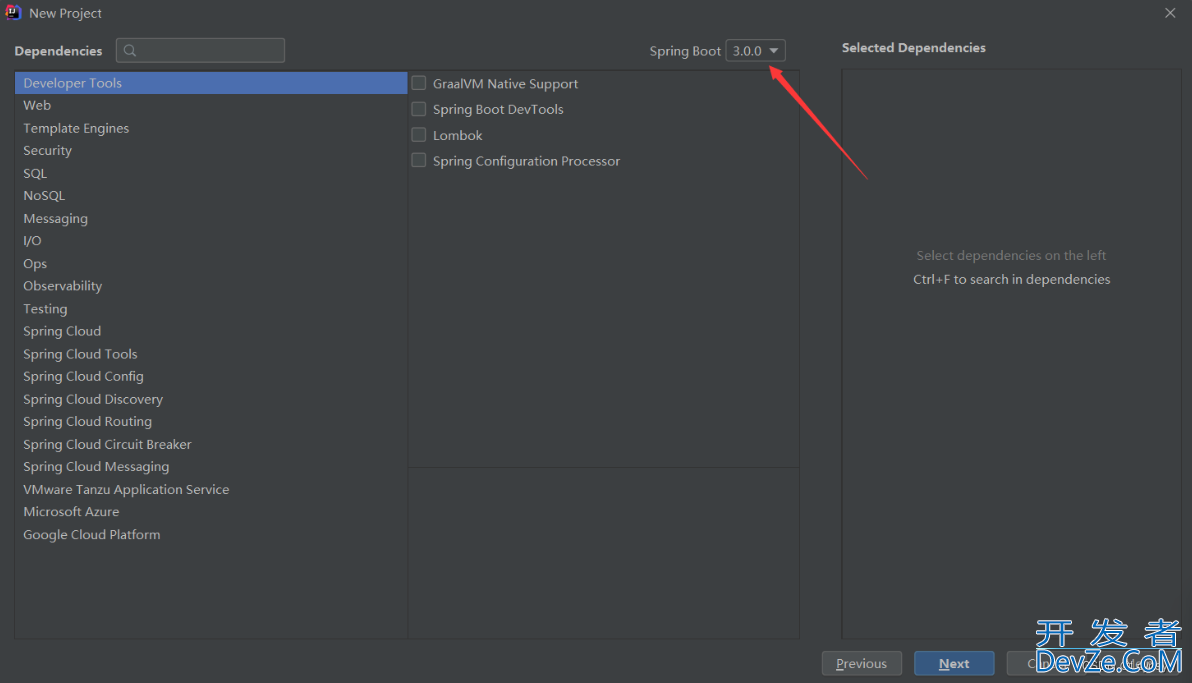Select the I/O category
The image size is (1192, 683).
[x=211, y=240]
